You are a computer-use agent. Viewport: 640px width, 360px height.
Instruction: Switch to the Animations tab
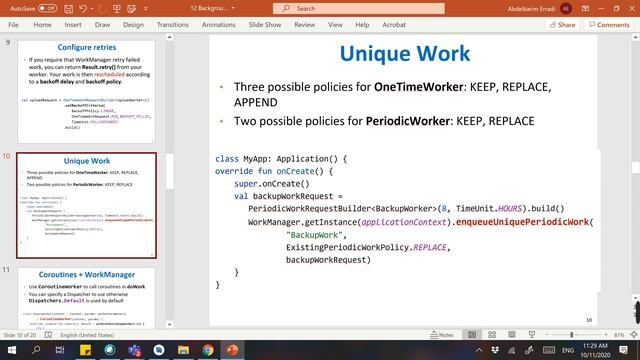pyautogui.click(x=219, y=25)
